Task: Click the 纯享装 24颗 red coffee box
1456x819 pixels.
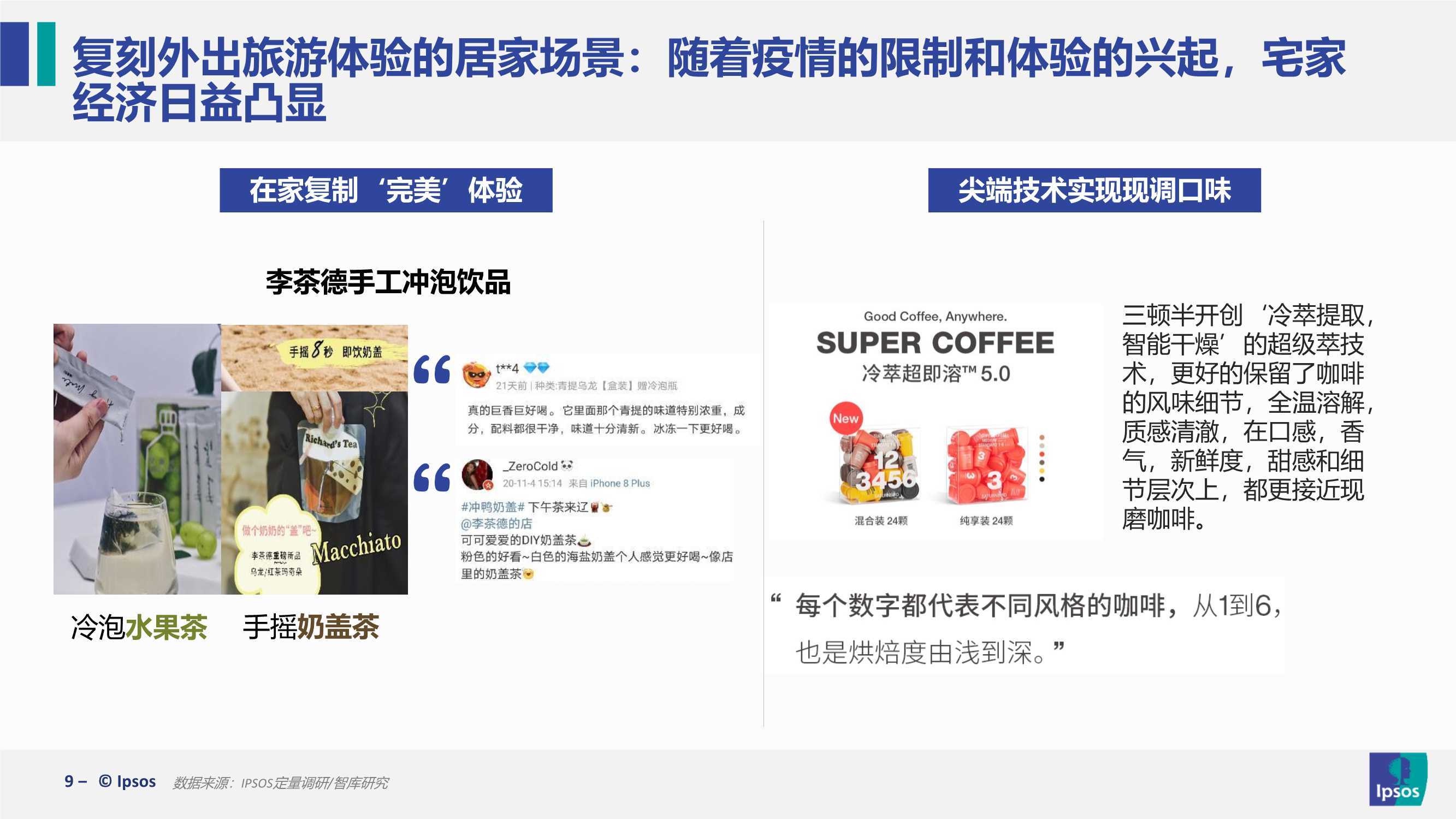Action: coord(986,466)
